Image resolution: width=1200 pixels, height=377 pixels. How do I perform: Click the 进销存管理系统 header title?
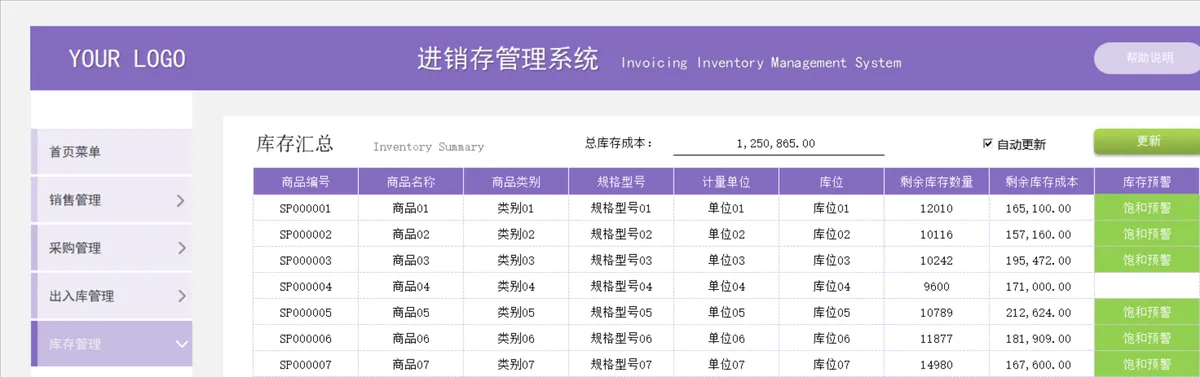click(508, 59)
